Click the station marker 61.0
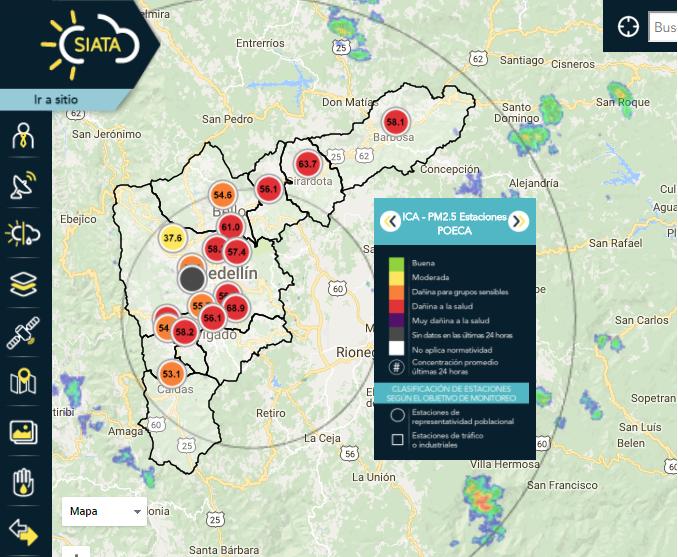Viewport: 678px width, 557px height. coord(230,227)
